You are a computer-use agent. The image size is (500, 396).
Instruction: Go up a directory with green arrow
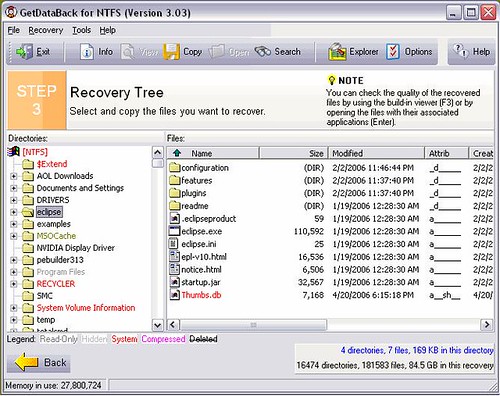(x=177, y=153)
